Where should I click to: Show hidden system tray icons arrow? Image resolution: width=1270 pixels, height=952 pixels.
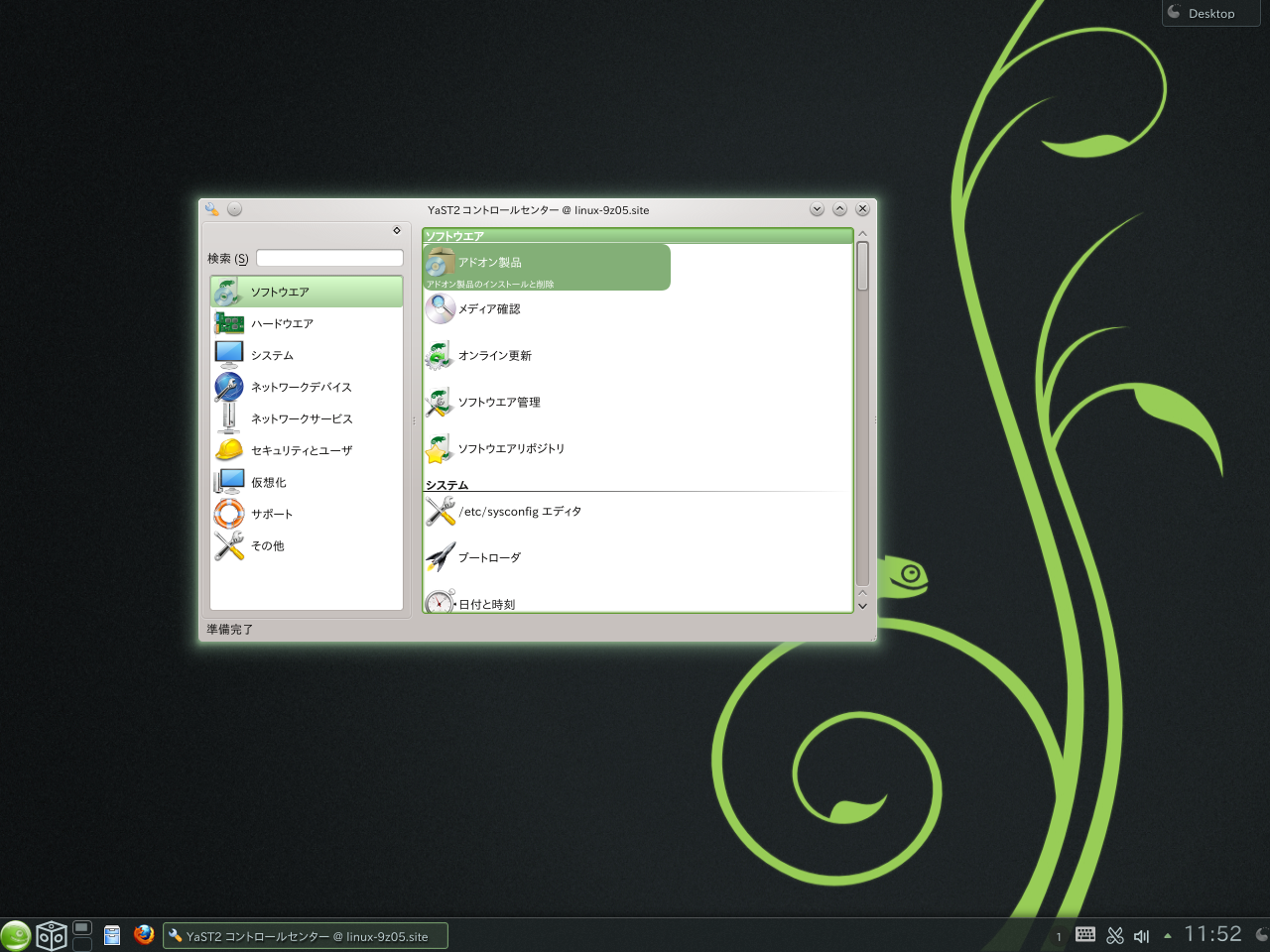click(1167, 936)
